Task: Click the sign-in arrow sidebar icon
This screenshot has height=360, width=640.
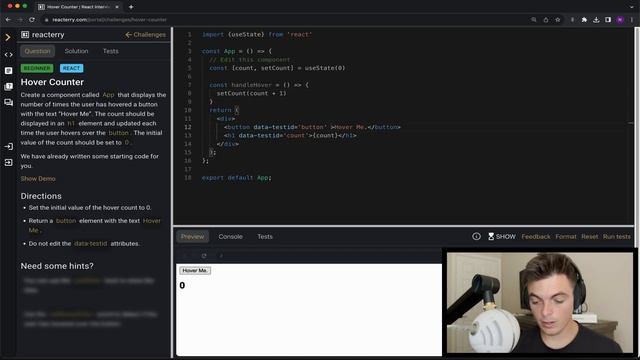Action: pyautogui.click(x=8, y=146)
